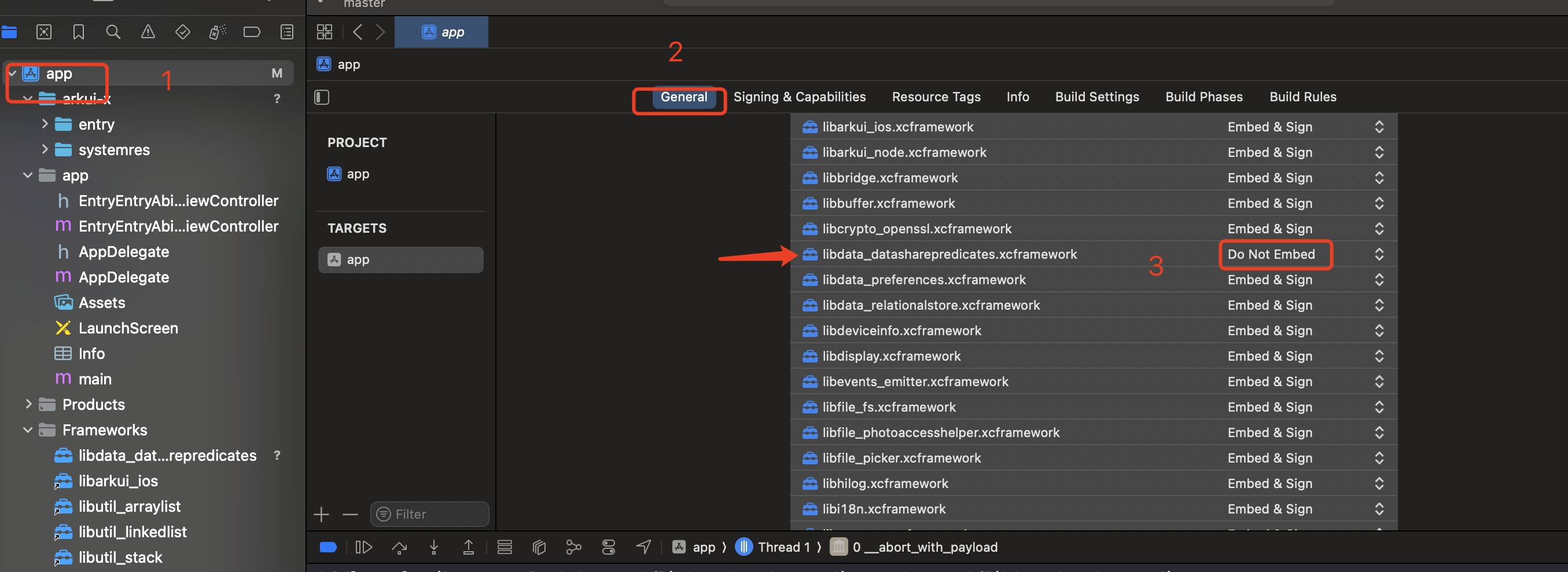Click the continue program execution control
Screen dimensions: 1568x572
click(363, 547)
